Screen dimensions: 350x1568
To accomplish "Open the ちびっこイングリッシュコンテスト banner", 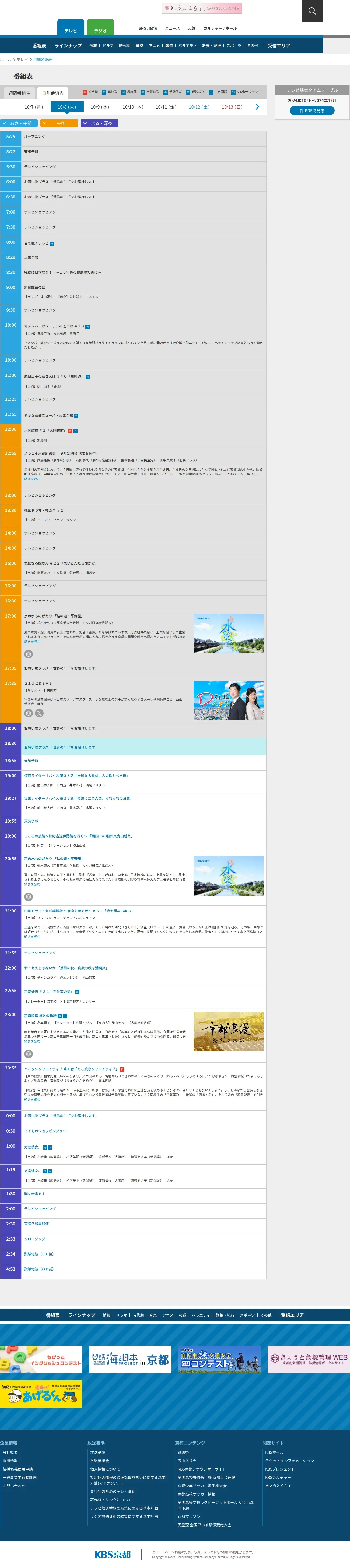I will pos(41,1359).
